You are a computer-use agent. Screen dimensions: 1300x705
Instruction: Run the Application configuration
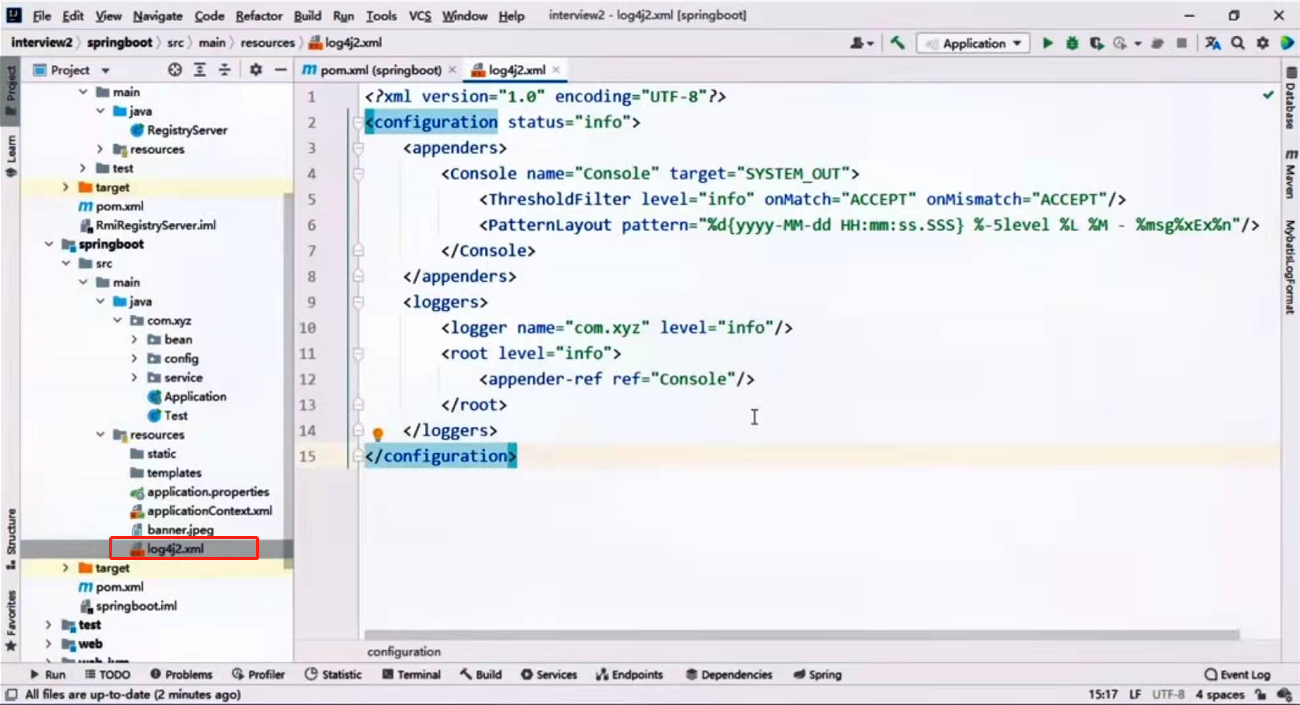pos(1047,43)
